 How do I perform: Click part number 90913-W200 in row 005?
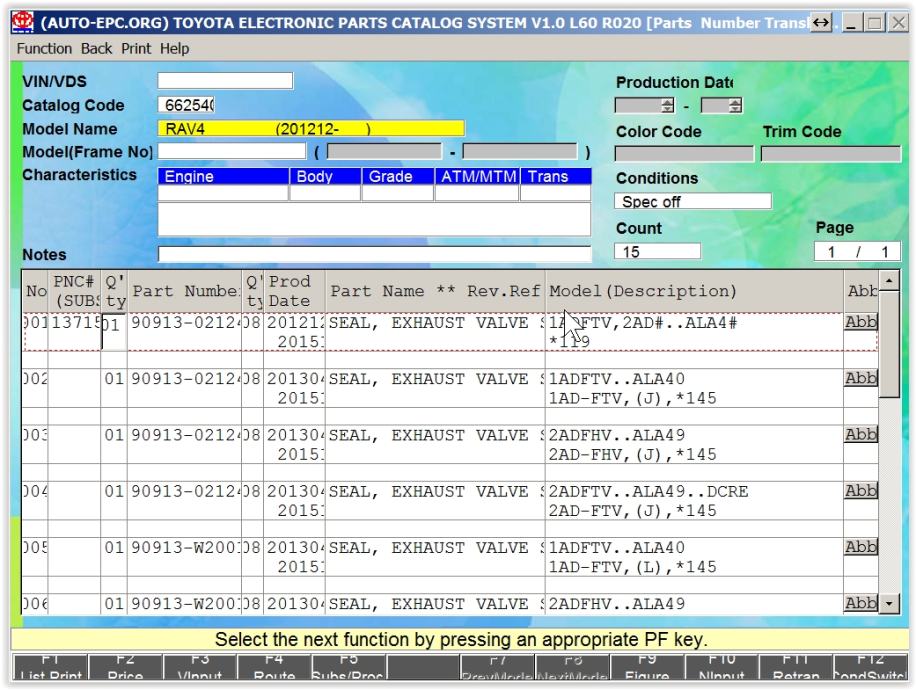point(185,547)
